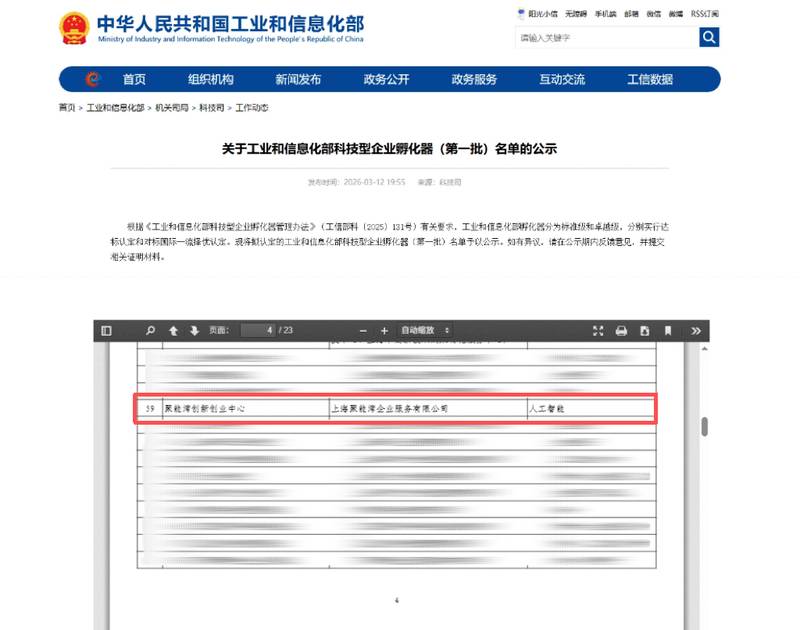Go to next page with down arrow
This screenshot has width=800, height=630.
point(194,330)
